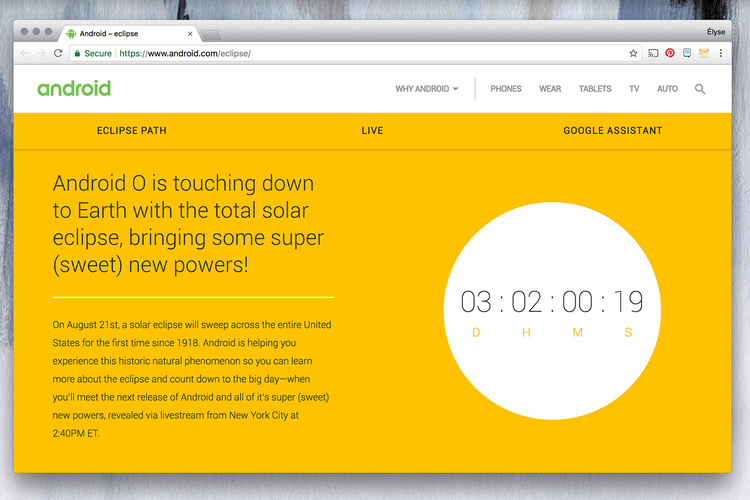Open the TV navigation link
Viewport: 750px width, 500px height.
pos(634,89)
